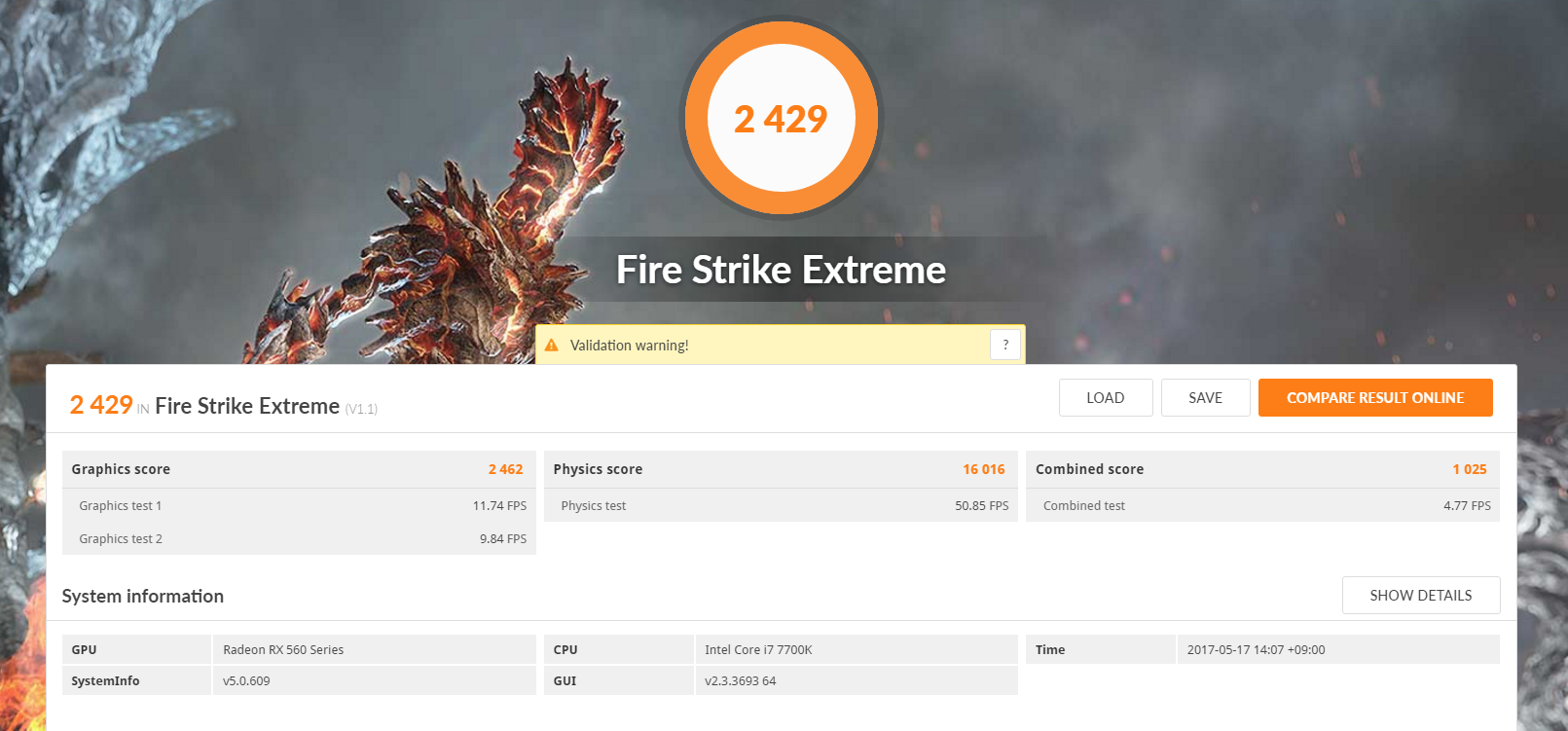
Task: Click the 11.74 FPS value
Action: [x=499, y=505]
